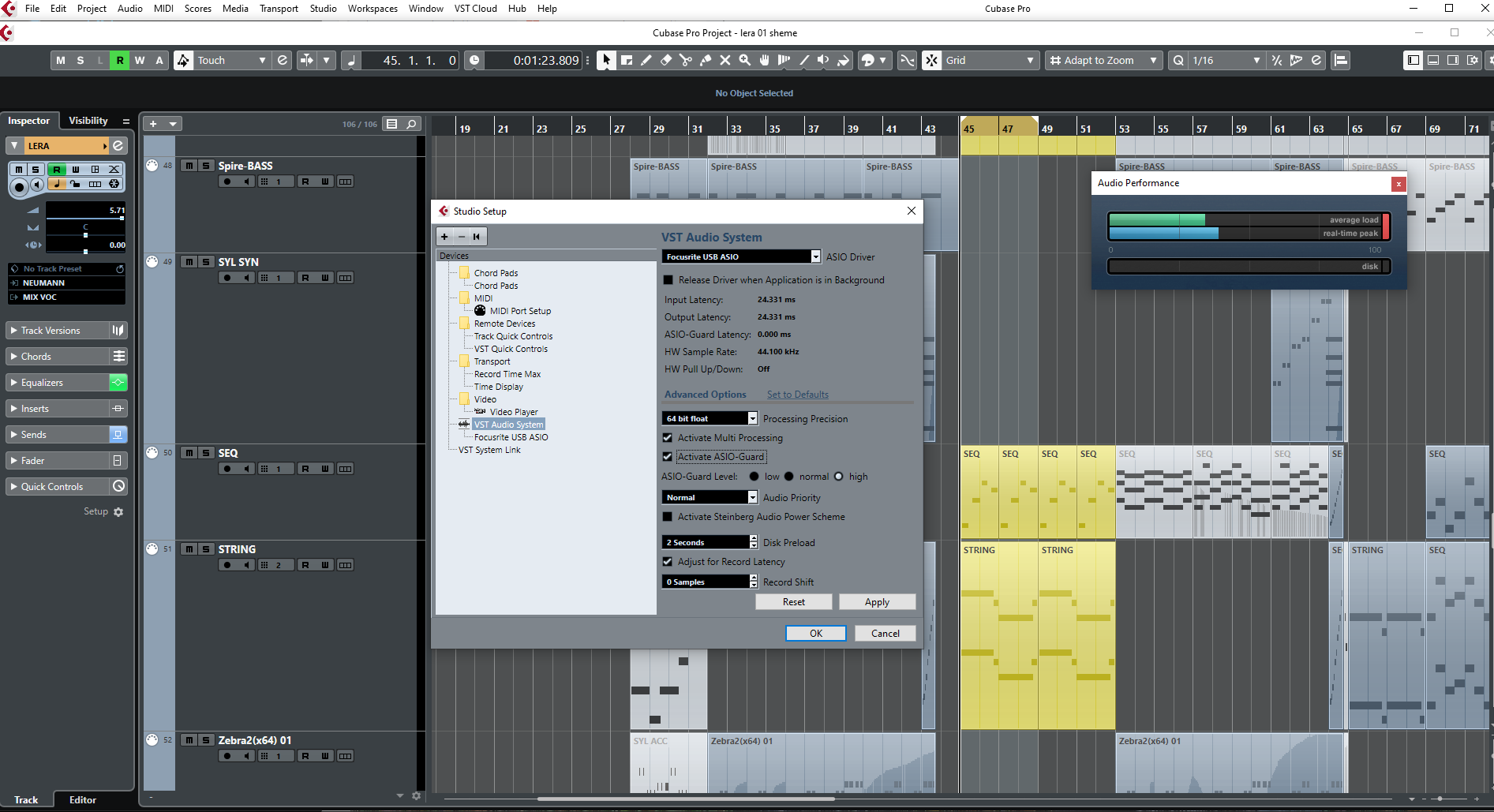
Task: Click the LERA pan slider in Inspector
Action: (x=85, y=234)
